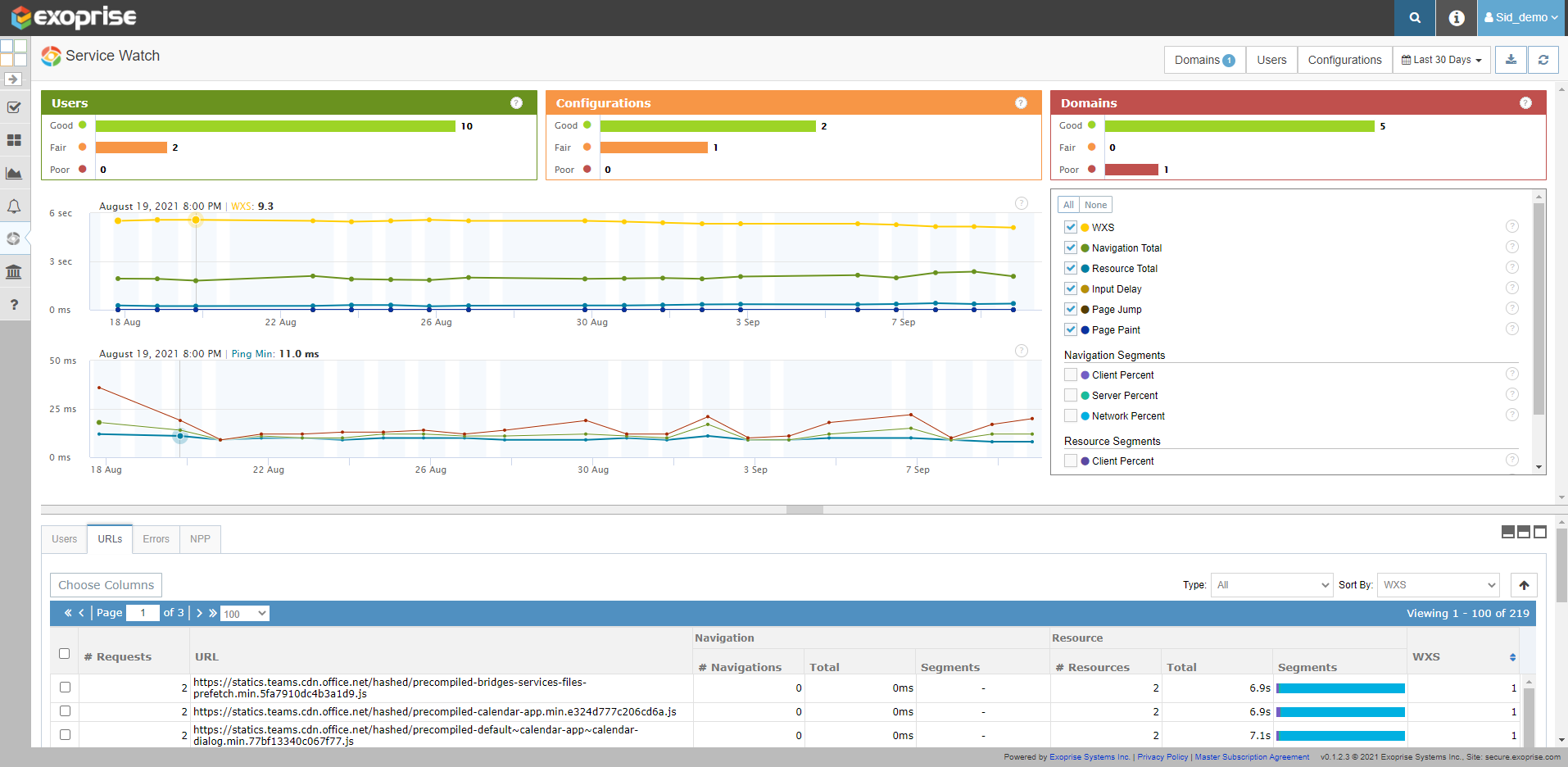Open the help question mark icon in the sidebar

pyautogui.click(x=14, y=304)
